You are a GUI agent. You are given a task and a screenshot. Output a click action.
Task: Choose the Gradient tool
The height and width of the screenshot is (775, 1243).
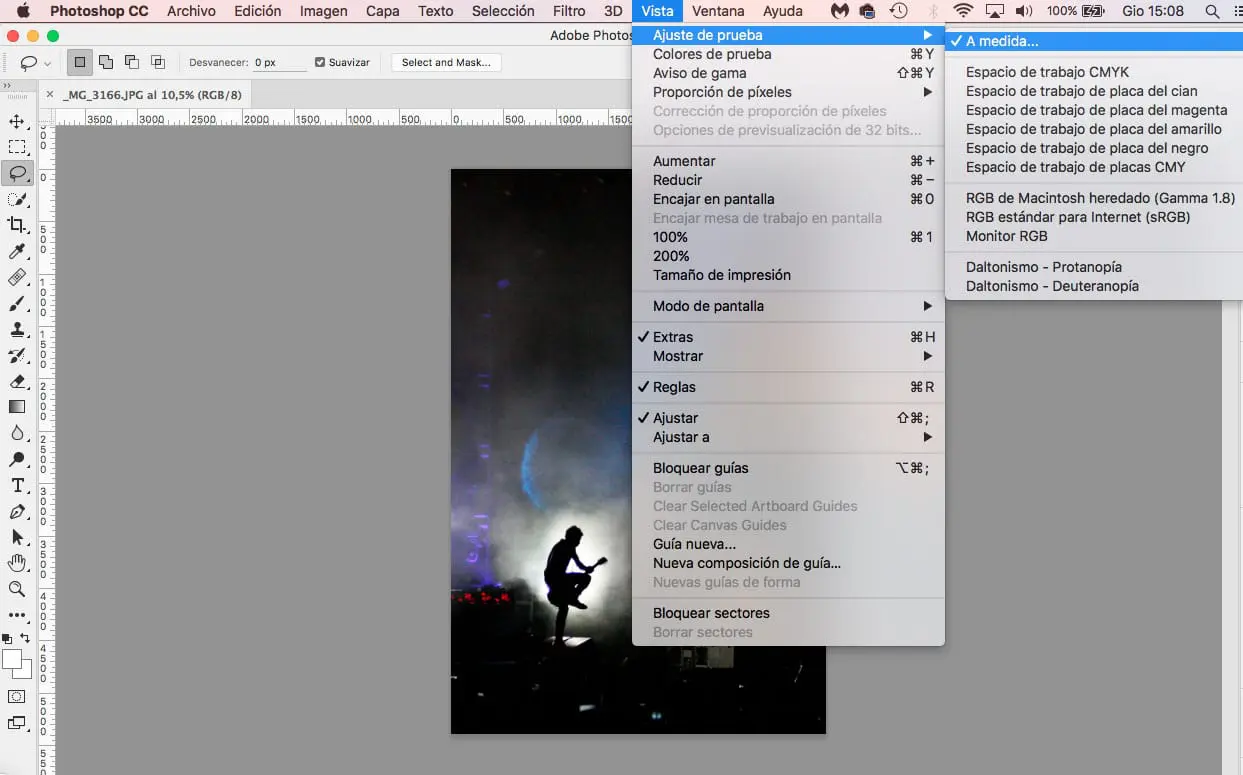click(17, 407)
